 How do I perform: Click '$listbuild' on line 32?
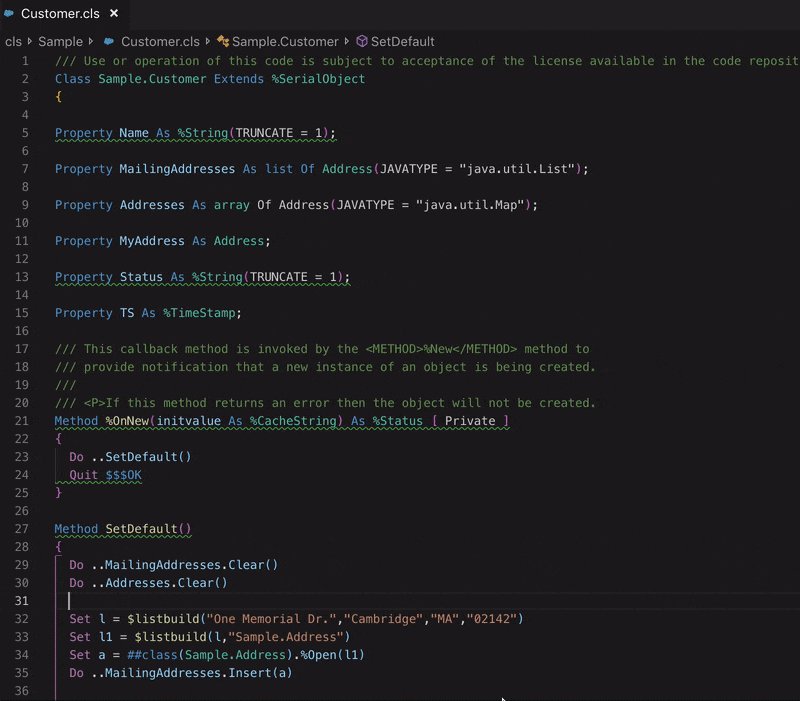click(163, 619)
